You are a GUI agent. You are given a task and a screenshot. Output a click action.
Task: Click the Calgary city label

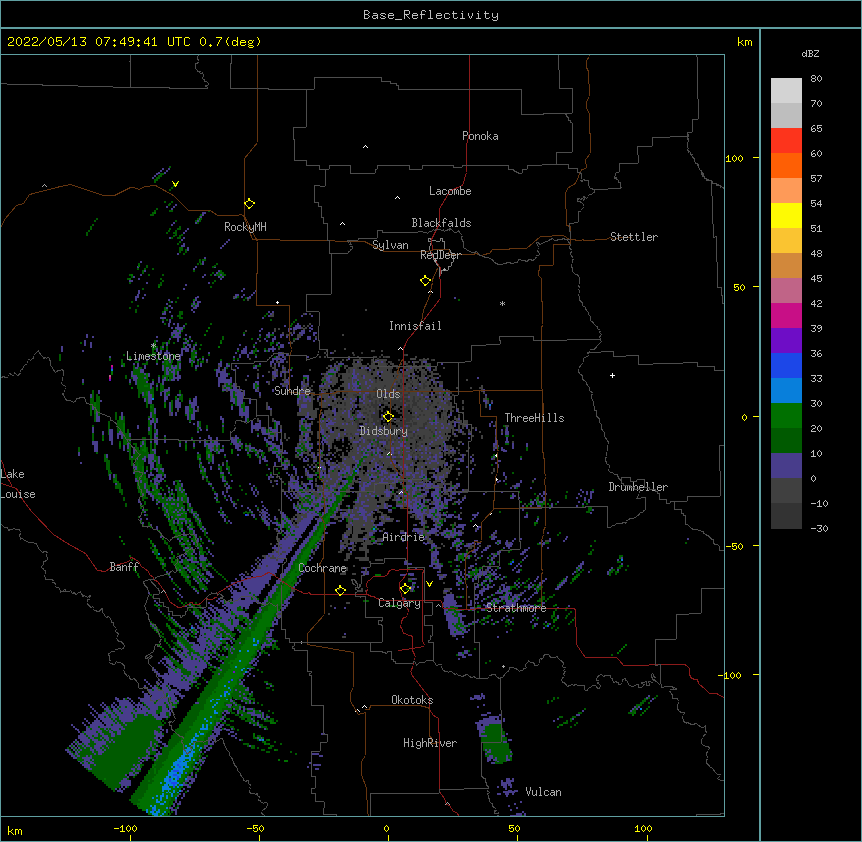click(x=399, y=603)
